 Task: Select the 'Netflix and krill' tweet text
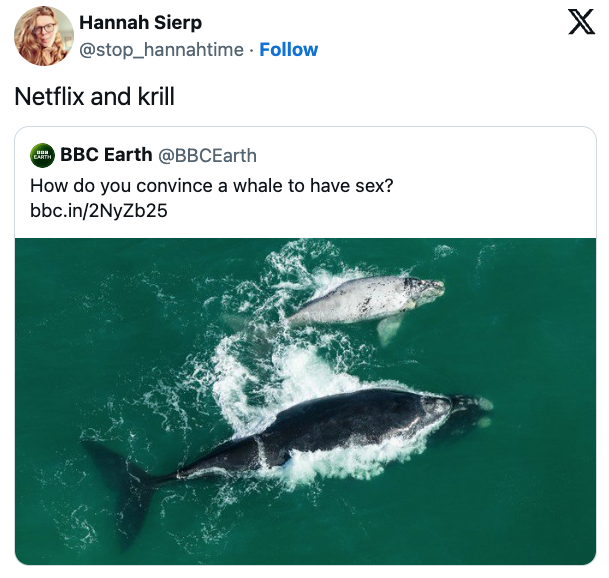coord(94,97)
